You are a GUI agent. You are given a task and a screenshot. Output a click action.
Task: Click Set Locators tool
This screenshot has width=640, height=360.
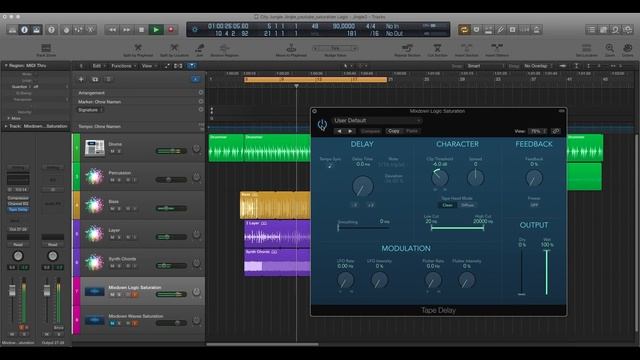[587, 50]
